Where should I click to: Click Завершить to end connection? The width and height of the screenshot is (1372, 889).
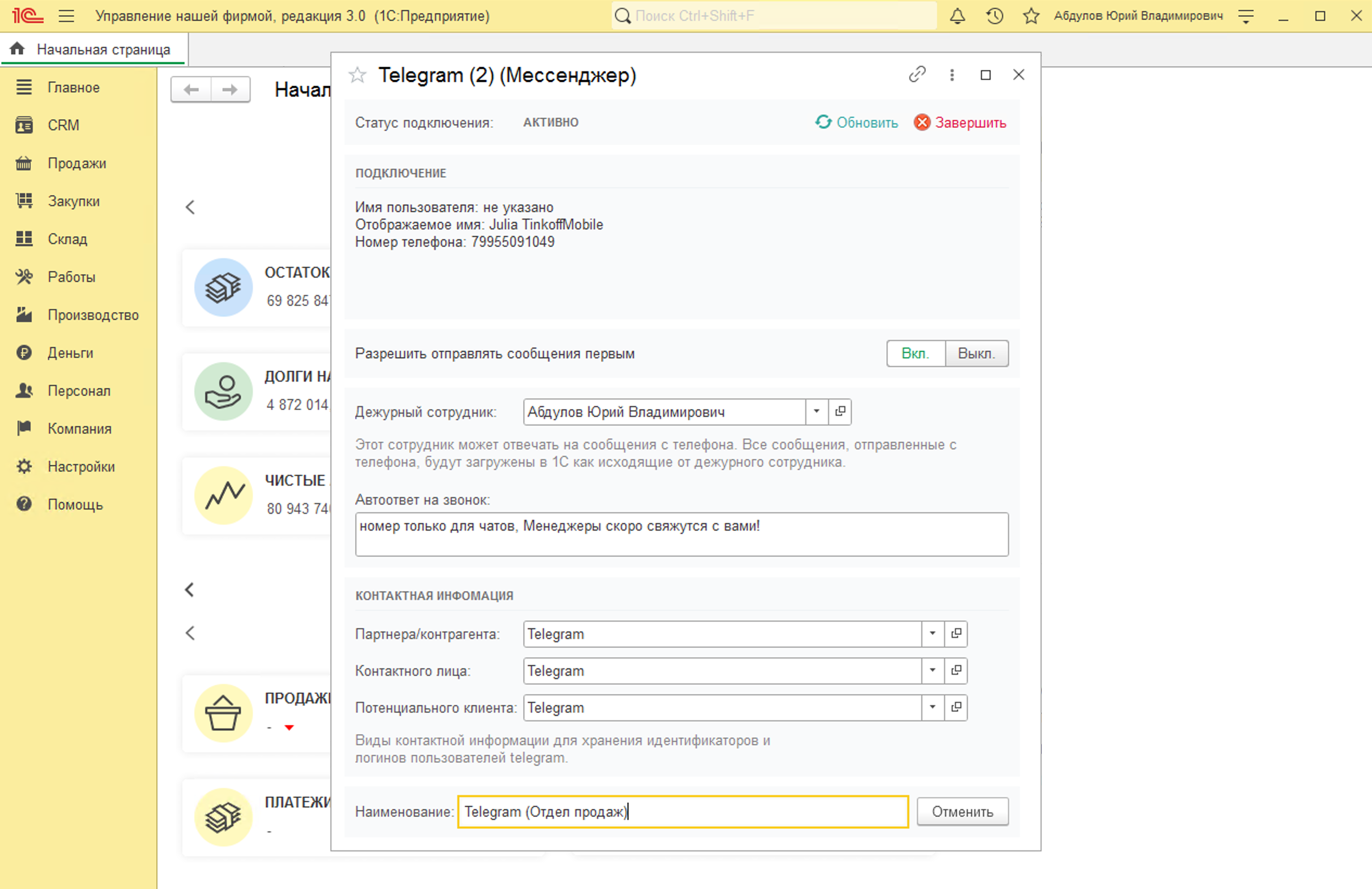(x=960, y=123)
